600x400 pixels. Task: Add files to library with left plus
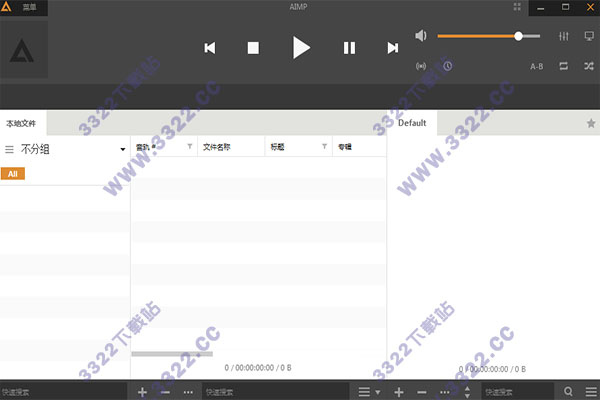click(x=142, y=392)
